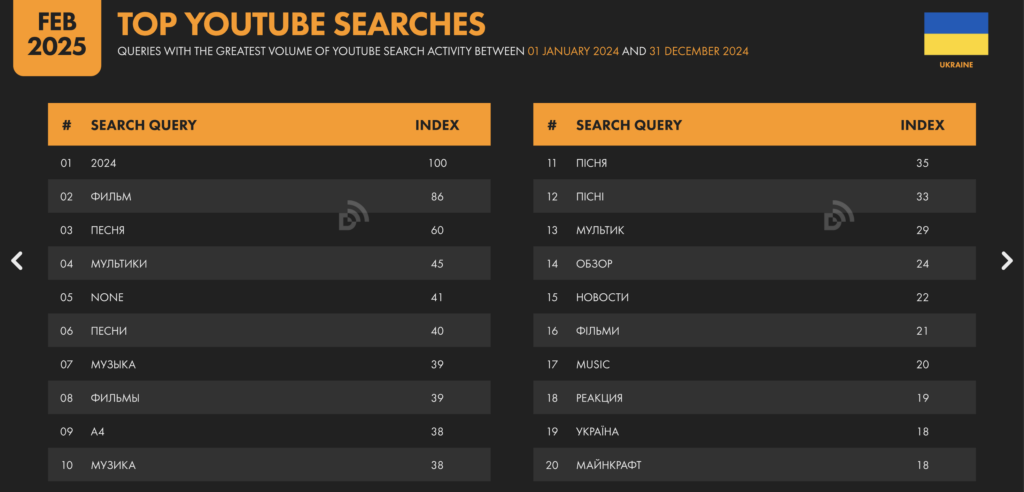Select the 'ФИЛЬМ' search query
Image resolution: width=1024 pixels, height=492 pixels.
pos(111,197)
